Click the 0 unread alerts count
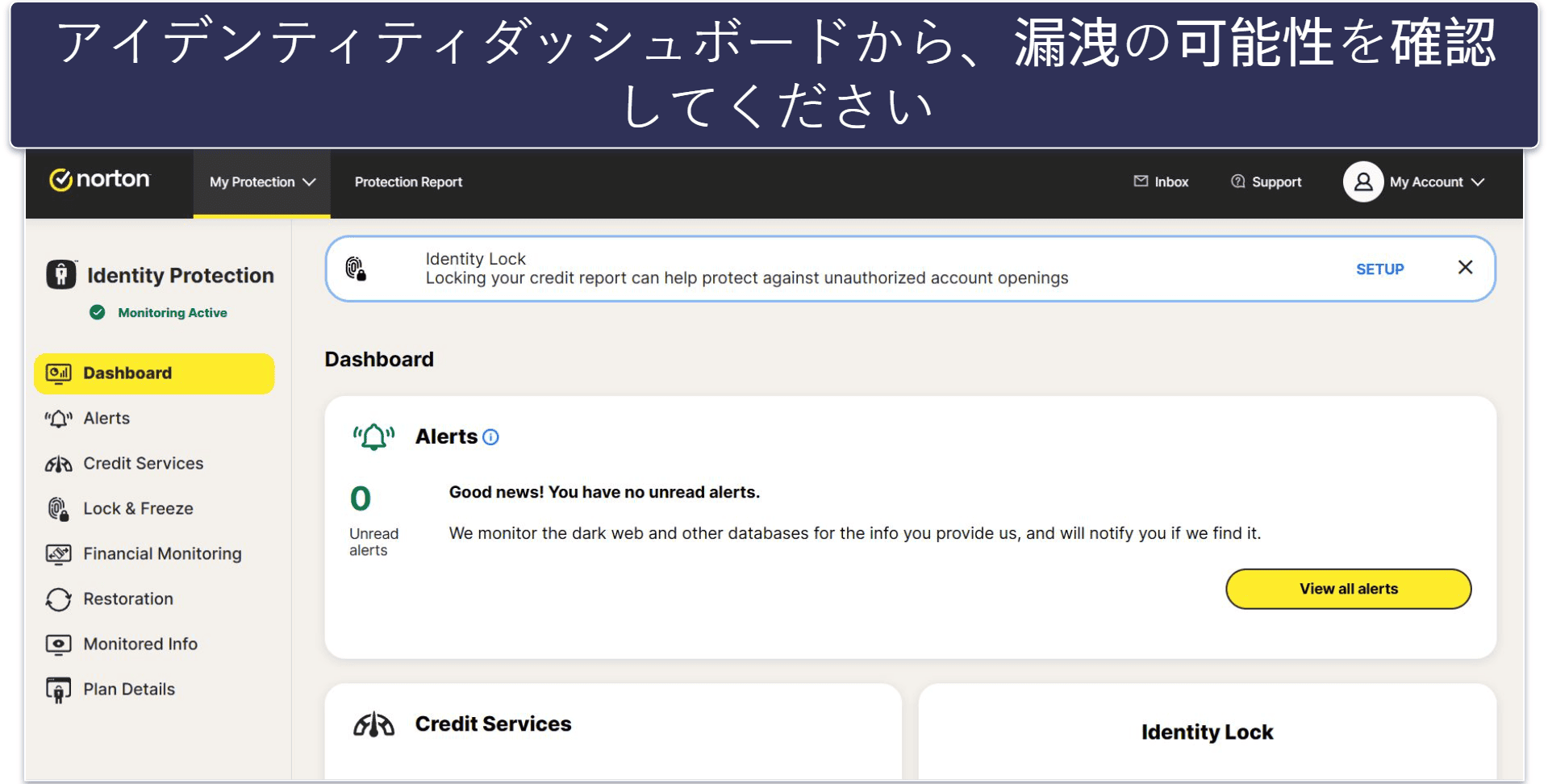The height and width of the screenshot is (784, 1548). (360, 498)
